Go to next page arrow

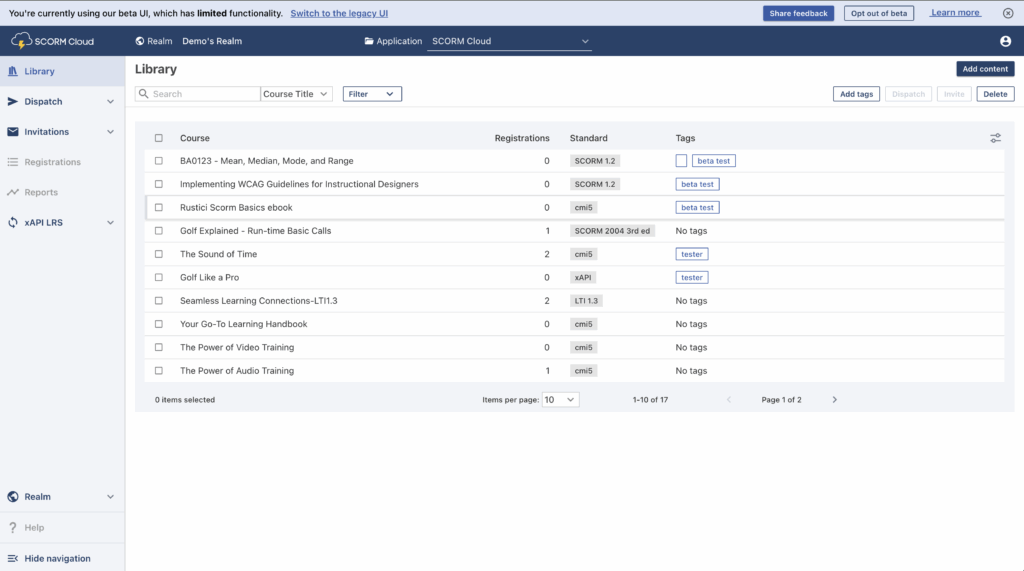pos(834,400)
